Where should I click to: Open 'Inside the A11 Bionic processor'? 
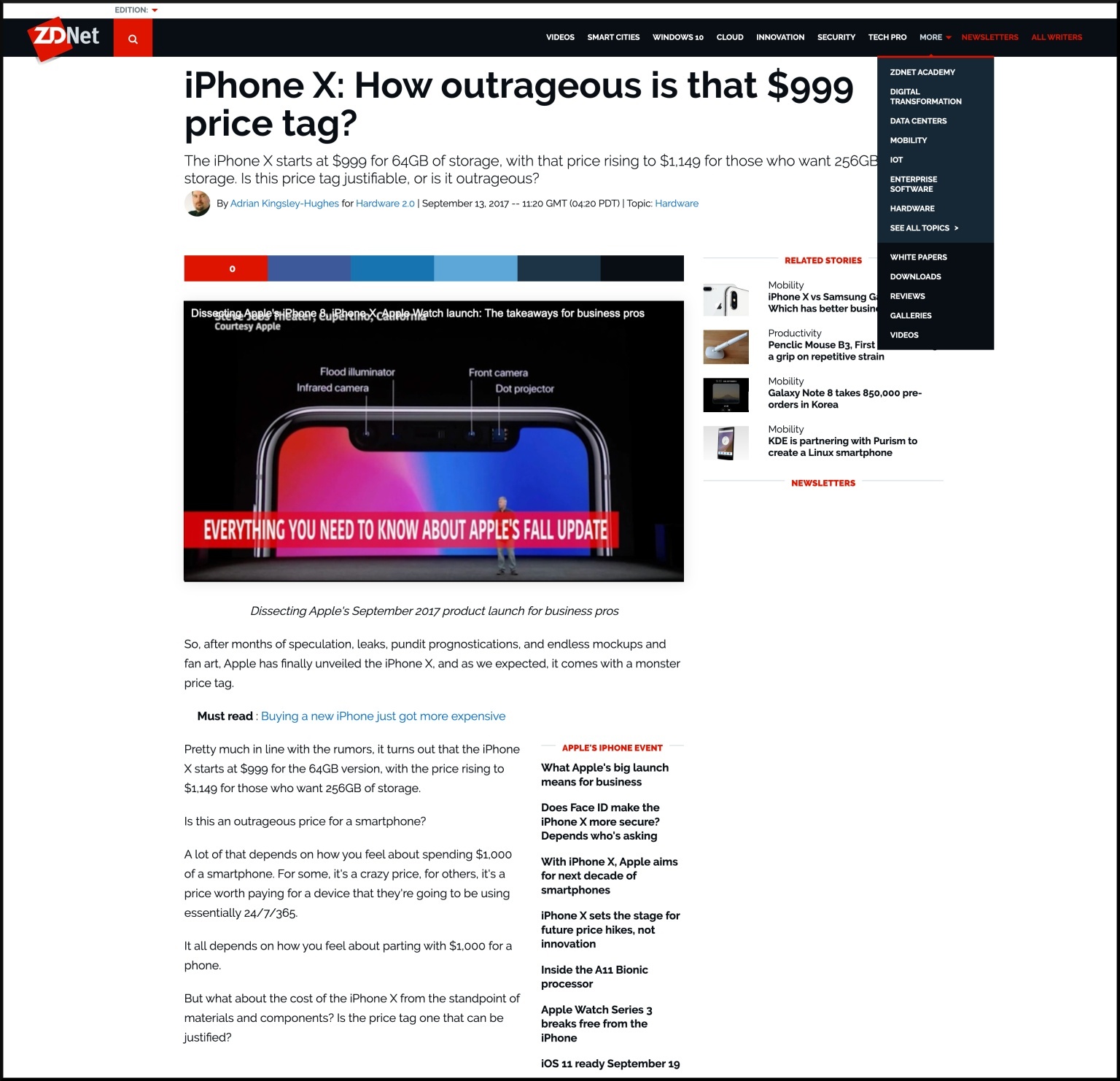[x=594, y=977]
